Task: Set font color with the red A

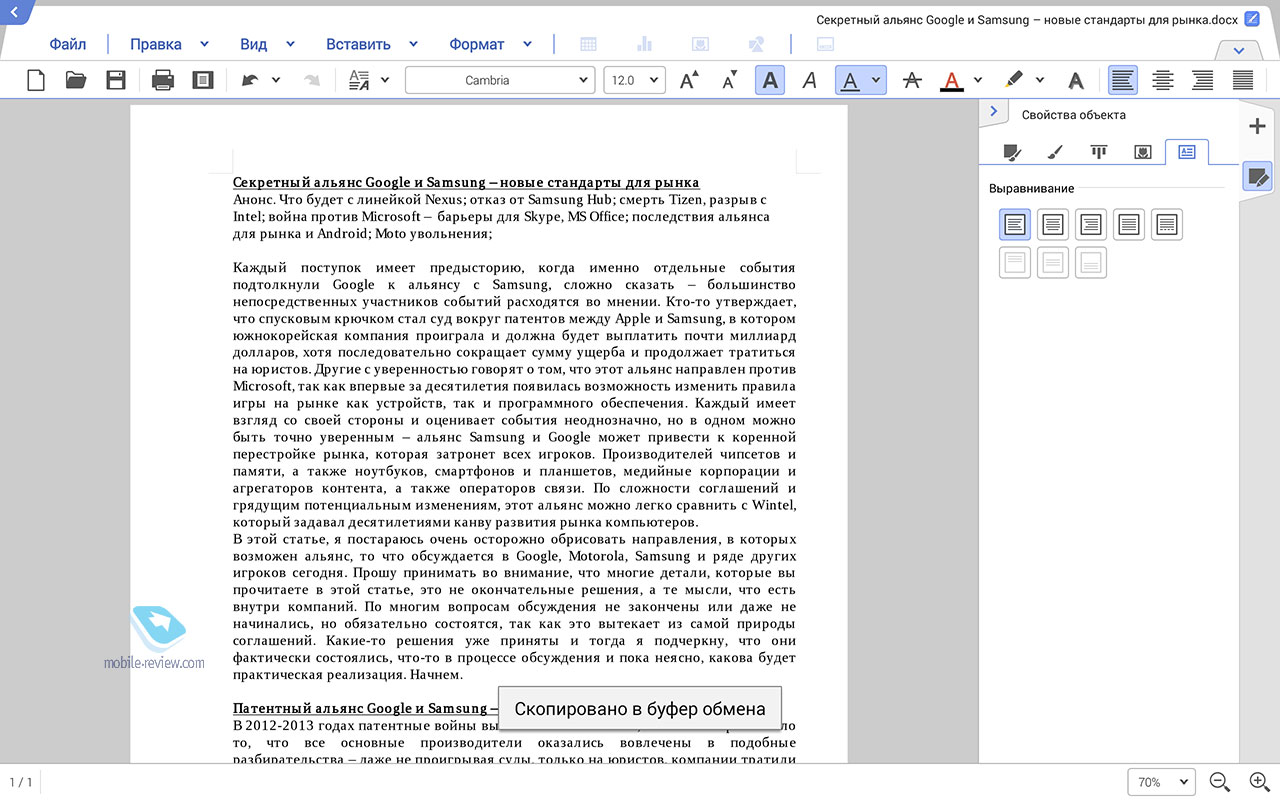Action: click(951, 80)
